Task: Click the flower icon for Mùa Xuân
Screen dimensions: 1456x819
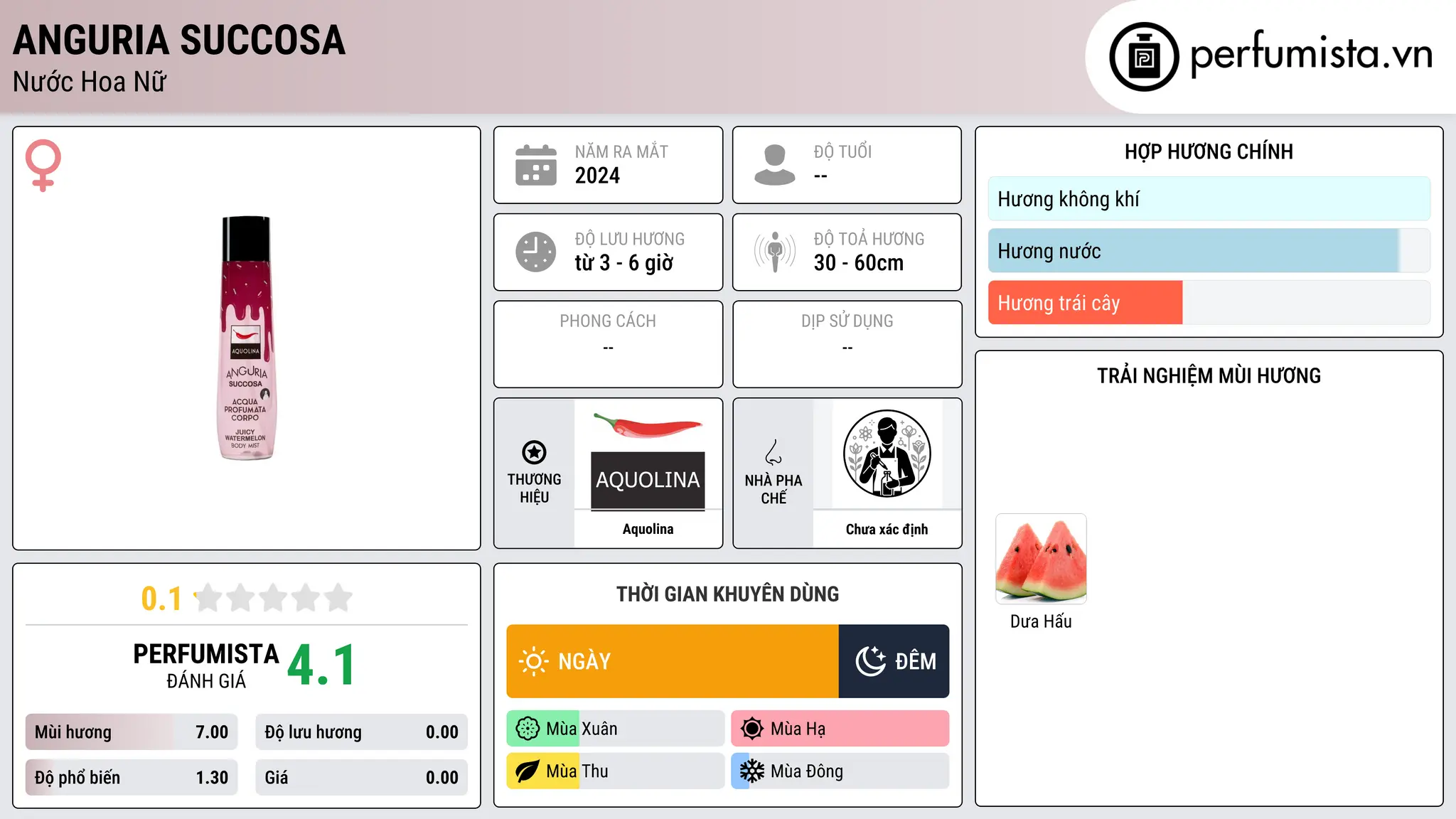Action: click(528, 729)
